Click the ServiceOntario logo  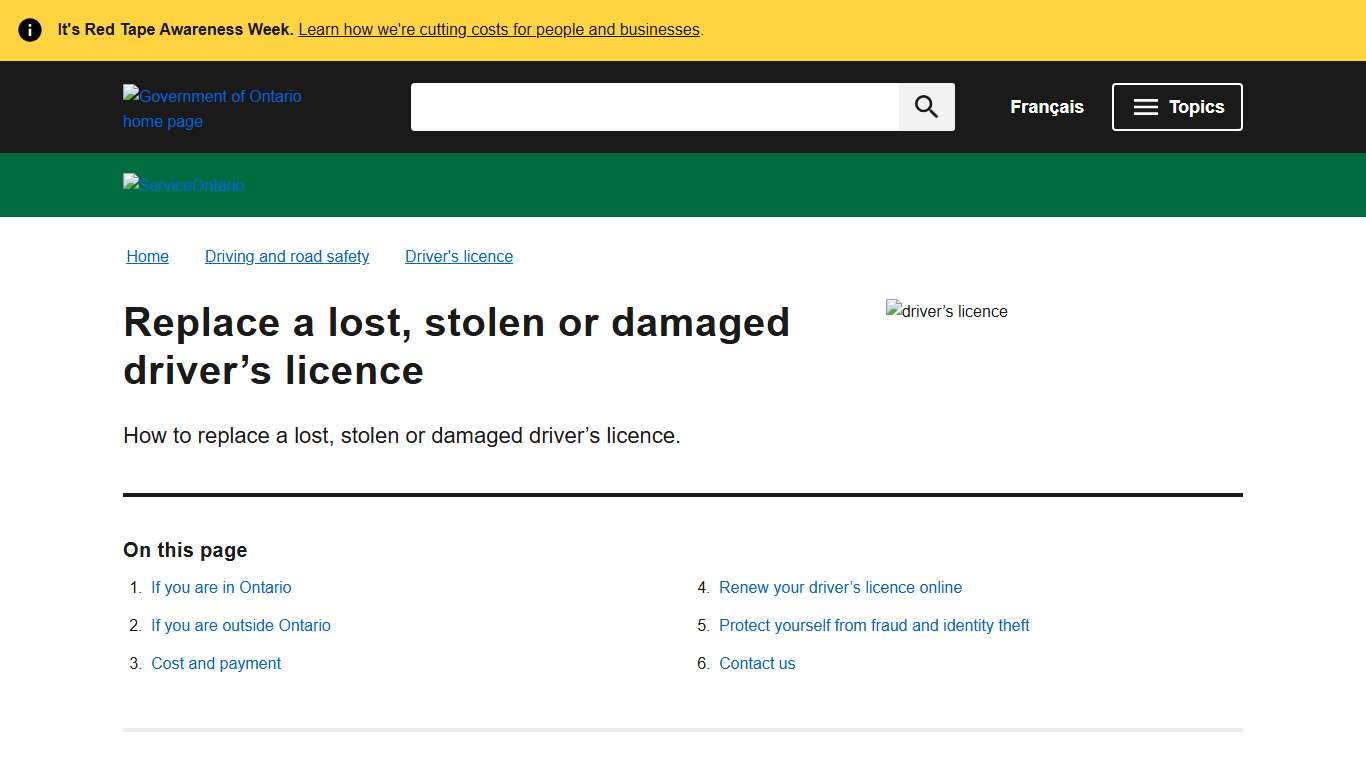pyautogui.click(x=183, y=185)
